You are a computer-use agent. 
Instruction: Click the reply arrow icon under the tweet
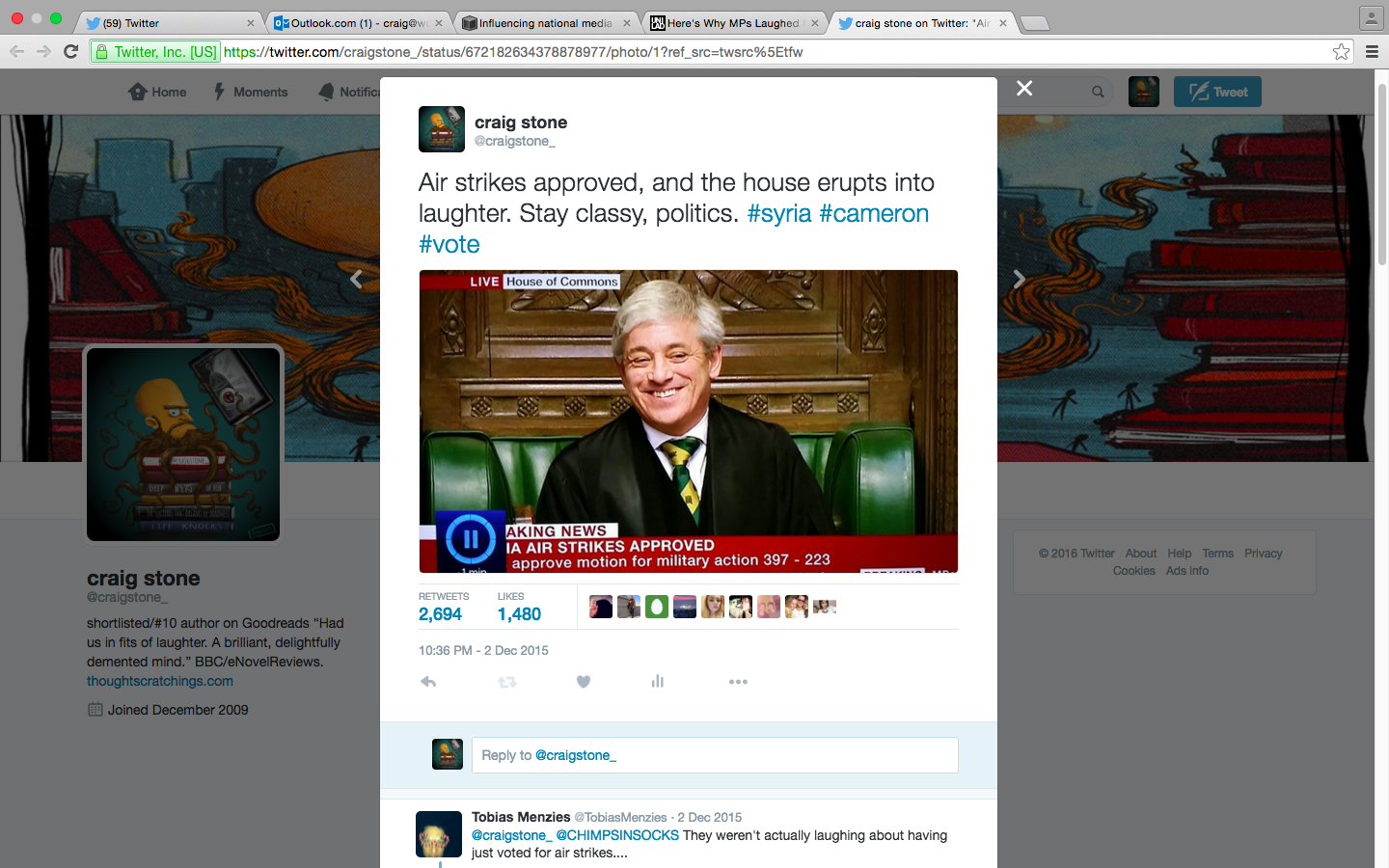pos(428,682)
